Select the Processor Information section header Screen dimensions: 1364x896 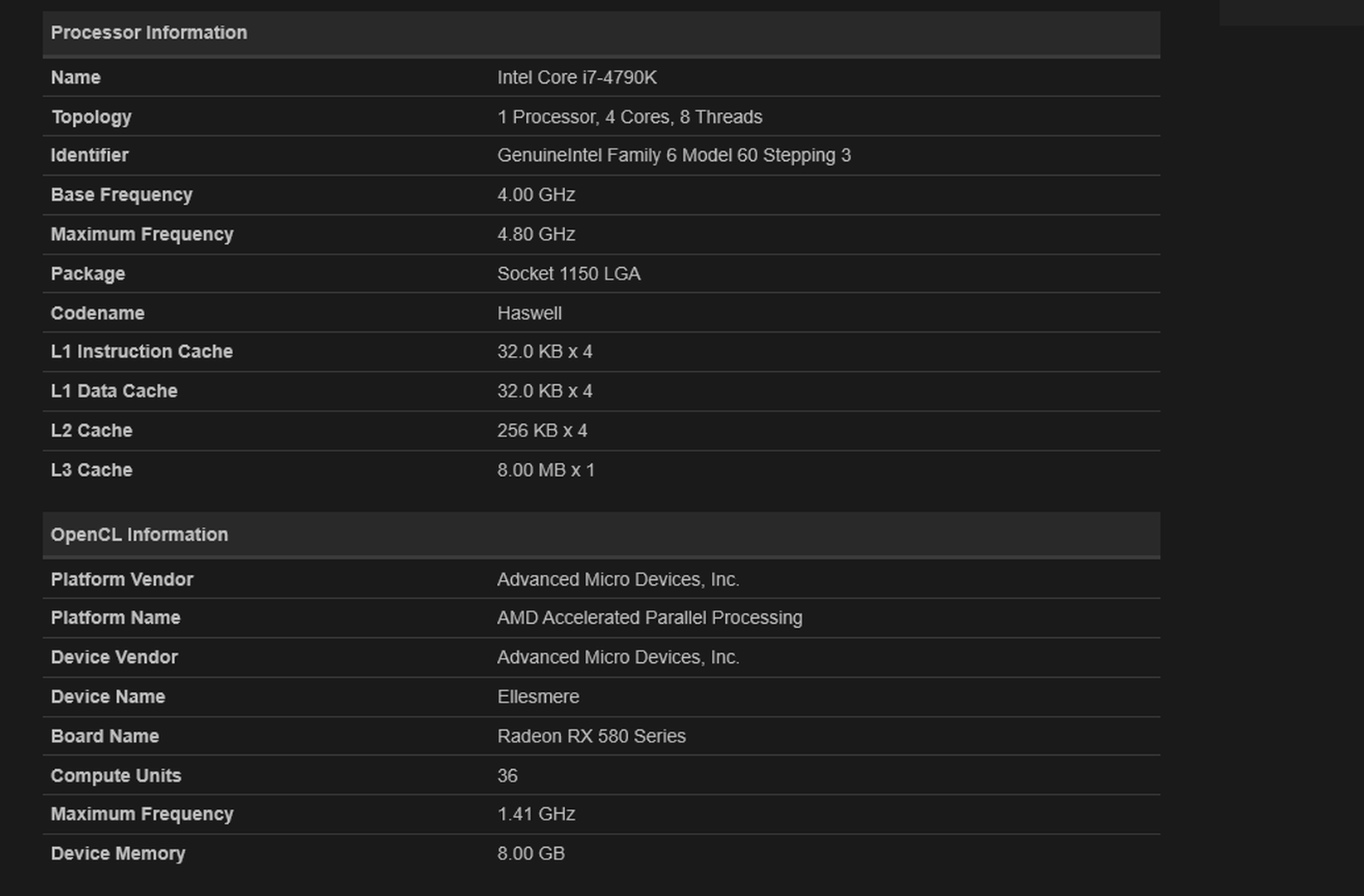(x=601, y=33)
